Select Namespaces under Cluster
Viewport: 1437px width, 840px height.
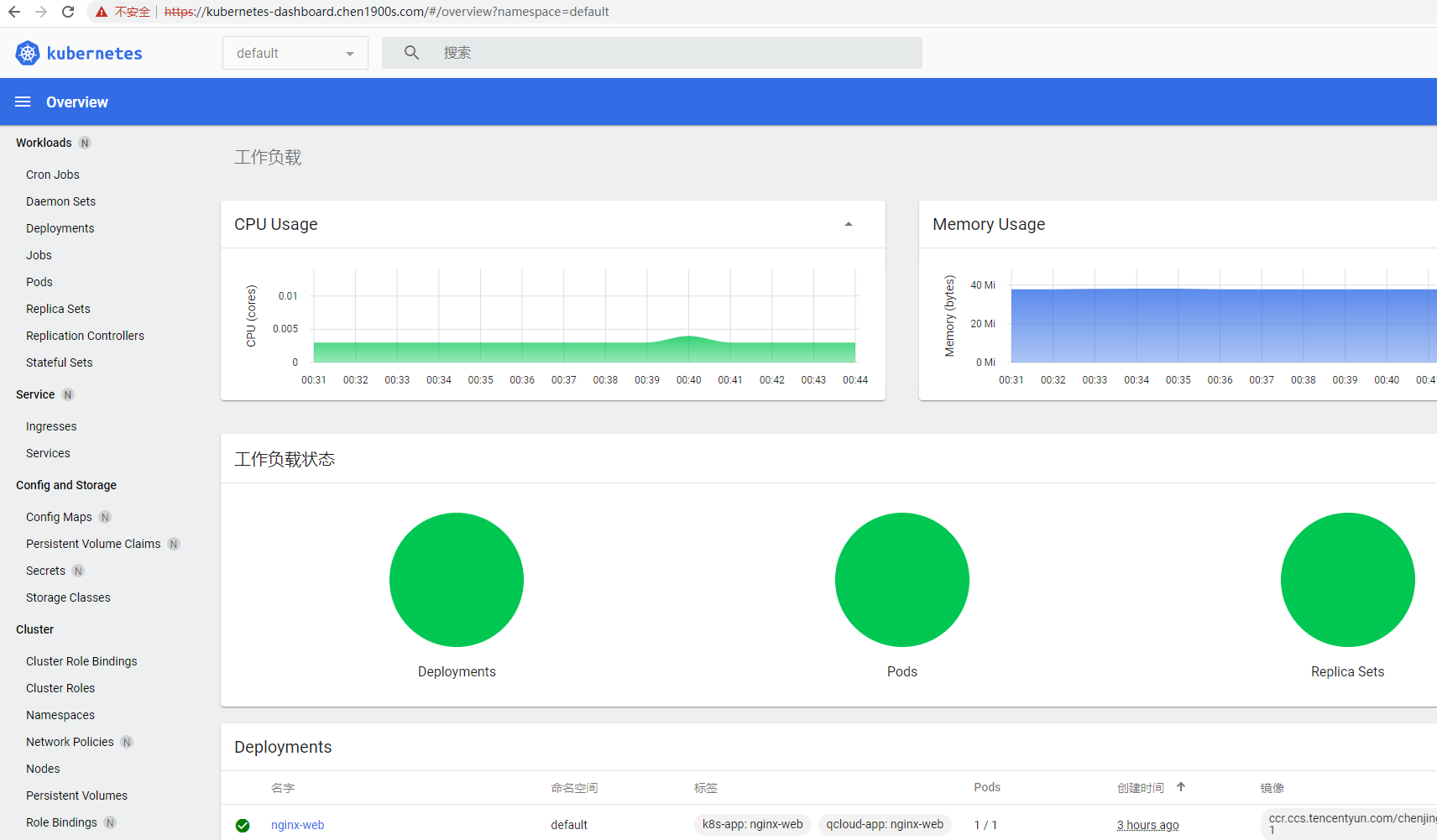(x=60, y=715)
